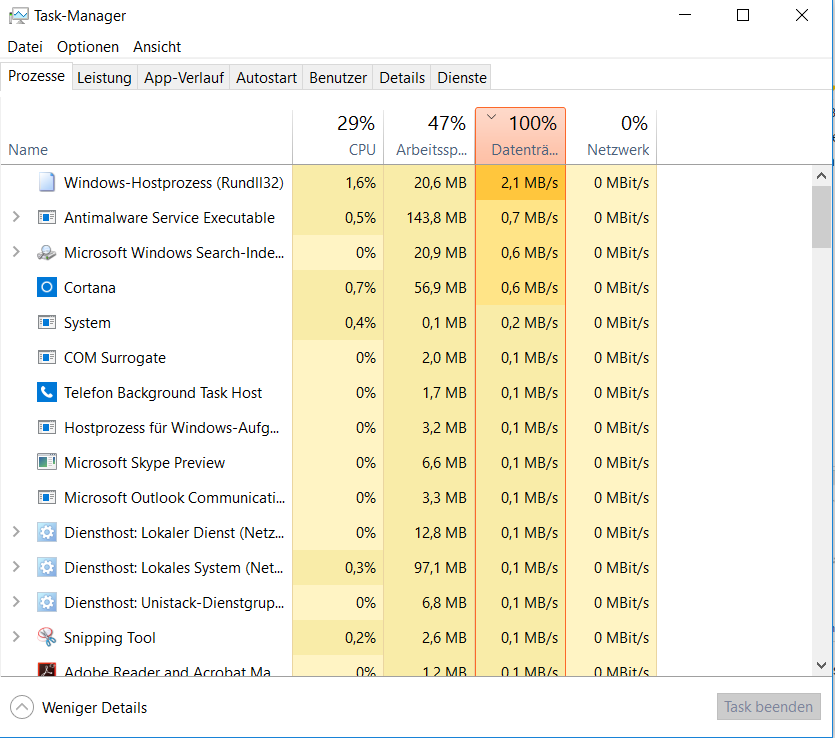Switch to the Leistung tab
The width and height of the screenshot is (835, 738).
point(104,78)
